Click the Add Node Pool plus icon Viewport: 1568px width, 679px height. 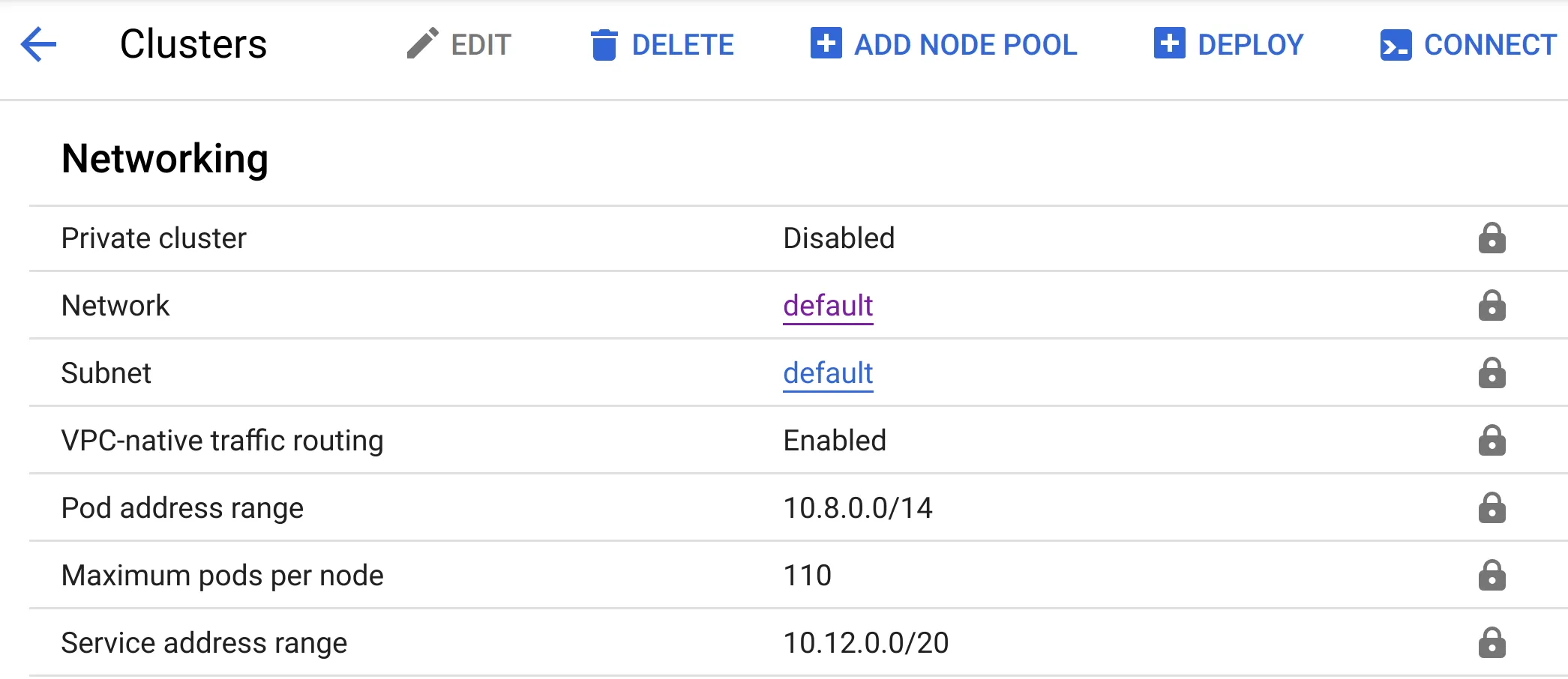tap(826, 43)
